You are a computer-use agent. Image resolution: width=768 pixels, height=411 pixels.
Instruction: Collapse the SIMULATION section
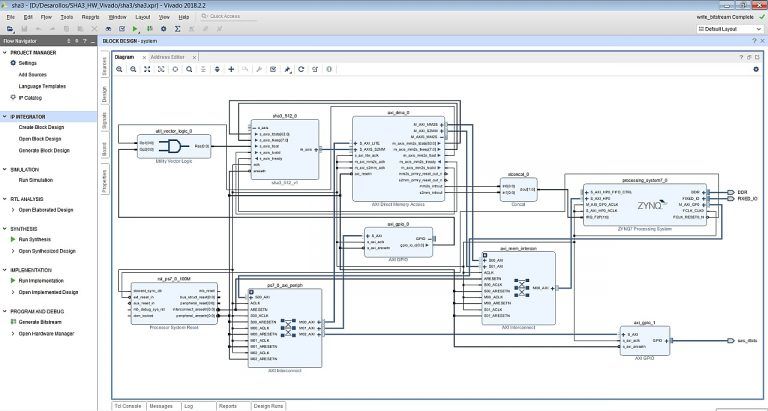[5, 169]
